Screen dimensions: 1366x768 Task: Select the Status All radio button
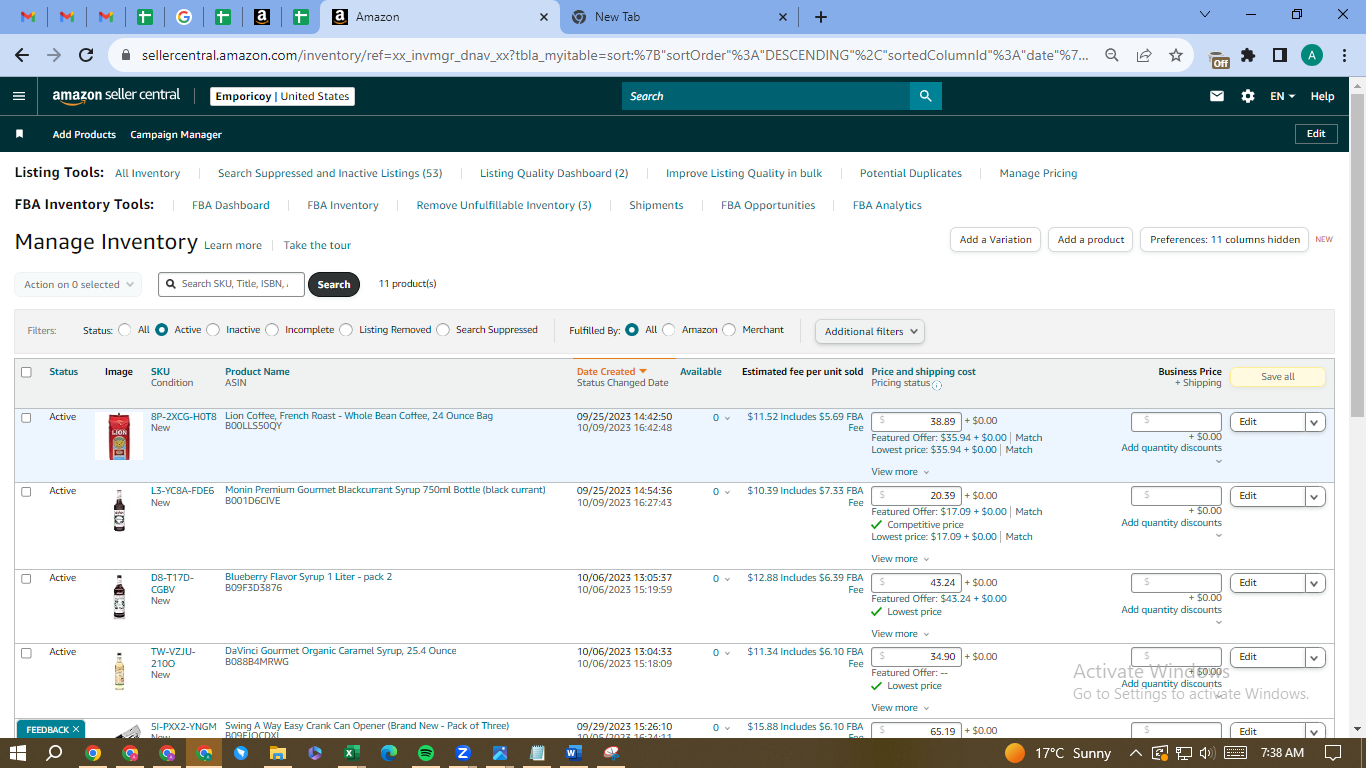[x=125, y=330]
